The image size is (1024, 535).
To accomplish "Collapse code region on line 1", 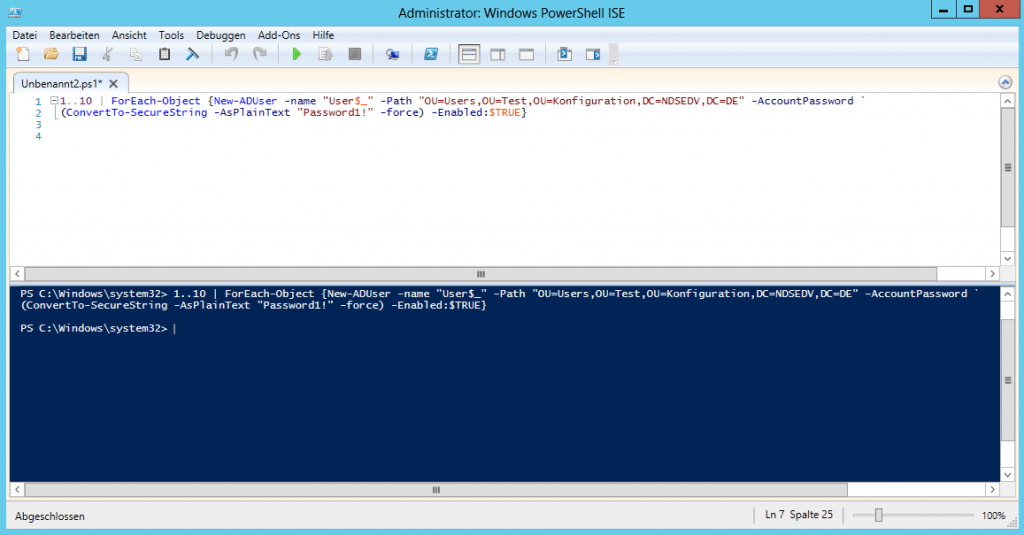I will tap(53, 101).
